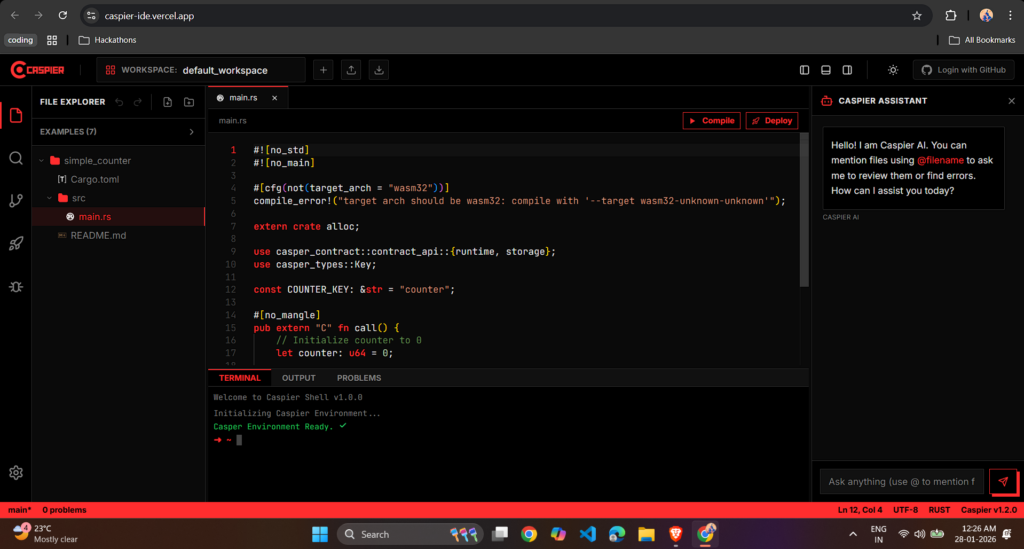The height and width of the screenshot is (549, 1024).
Task: Open the coding tab group chip
Action: tap(20, 40)
